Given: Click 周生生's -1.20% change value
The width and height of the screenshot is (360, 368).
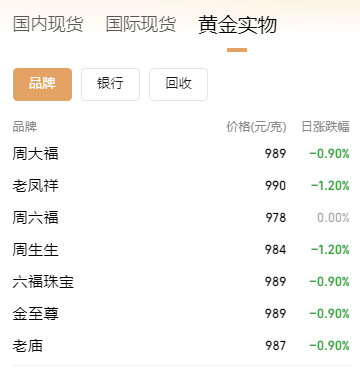Looking at the screenshot, I should (330, 250).
